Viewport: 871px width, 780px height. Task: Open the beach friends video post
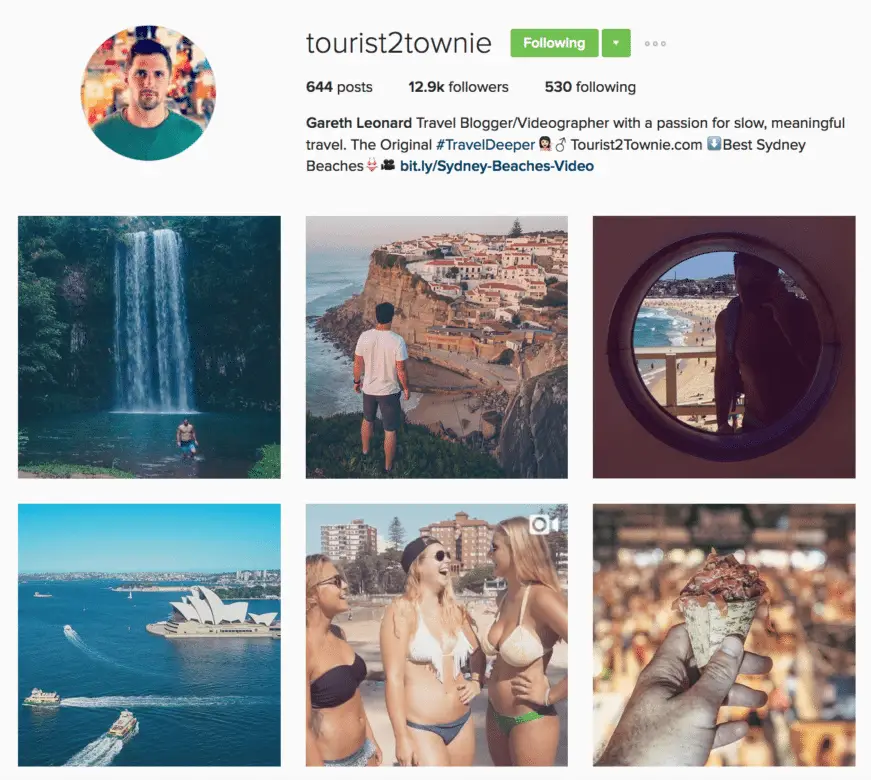tap(437, 635)
